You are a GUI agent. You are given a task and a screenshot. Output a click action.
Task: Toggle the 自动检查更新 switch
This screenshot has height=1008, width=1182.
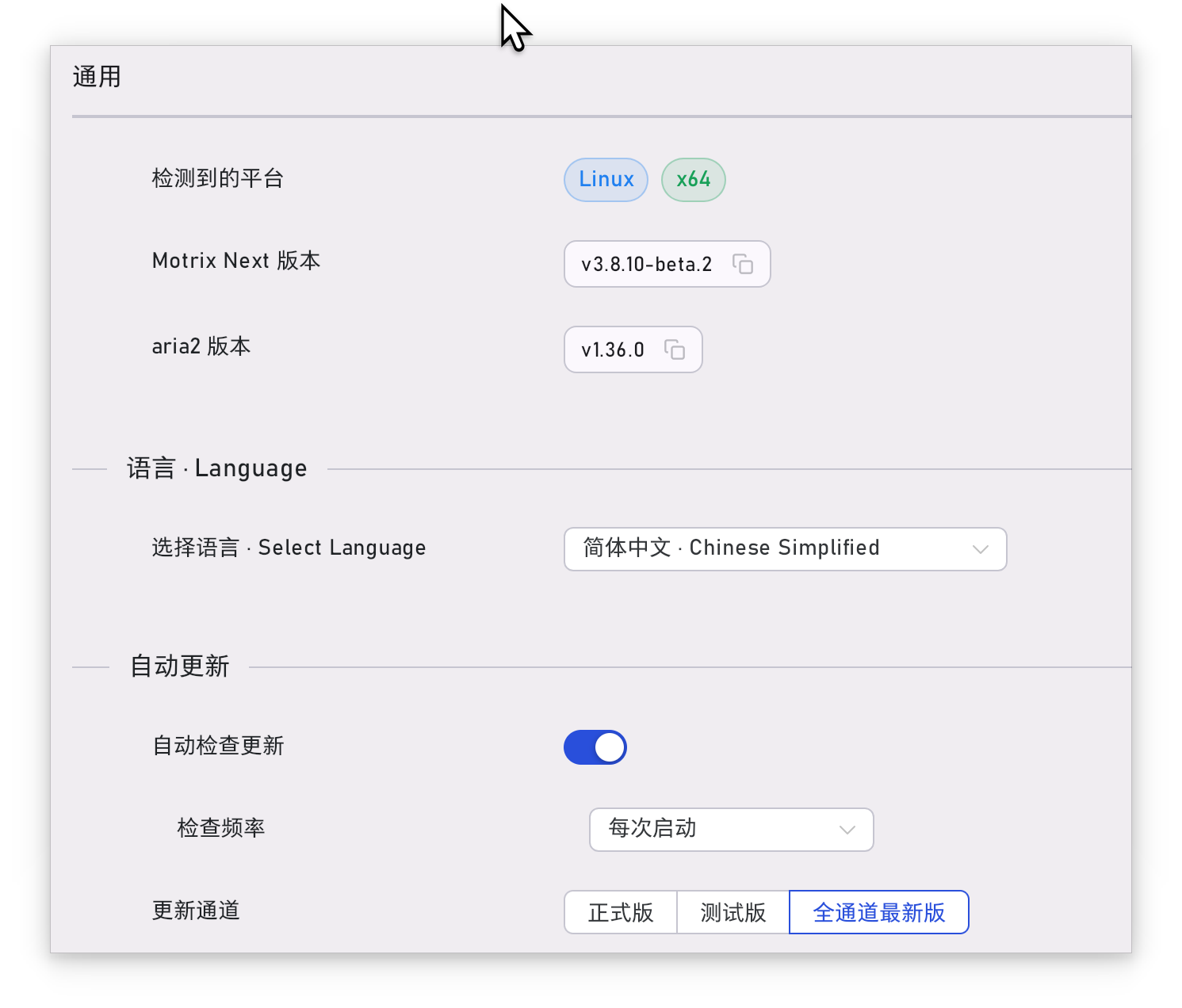(x=595, y=747)
